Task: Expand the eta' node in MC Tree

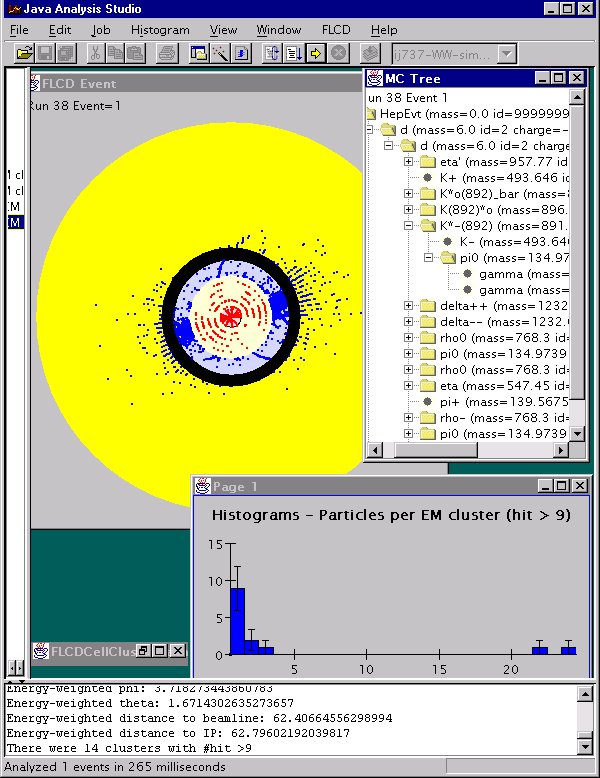Action: coord(409,162)
